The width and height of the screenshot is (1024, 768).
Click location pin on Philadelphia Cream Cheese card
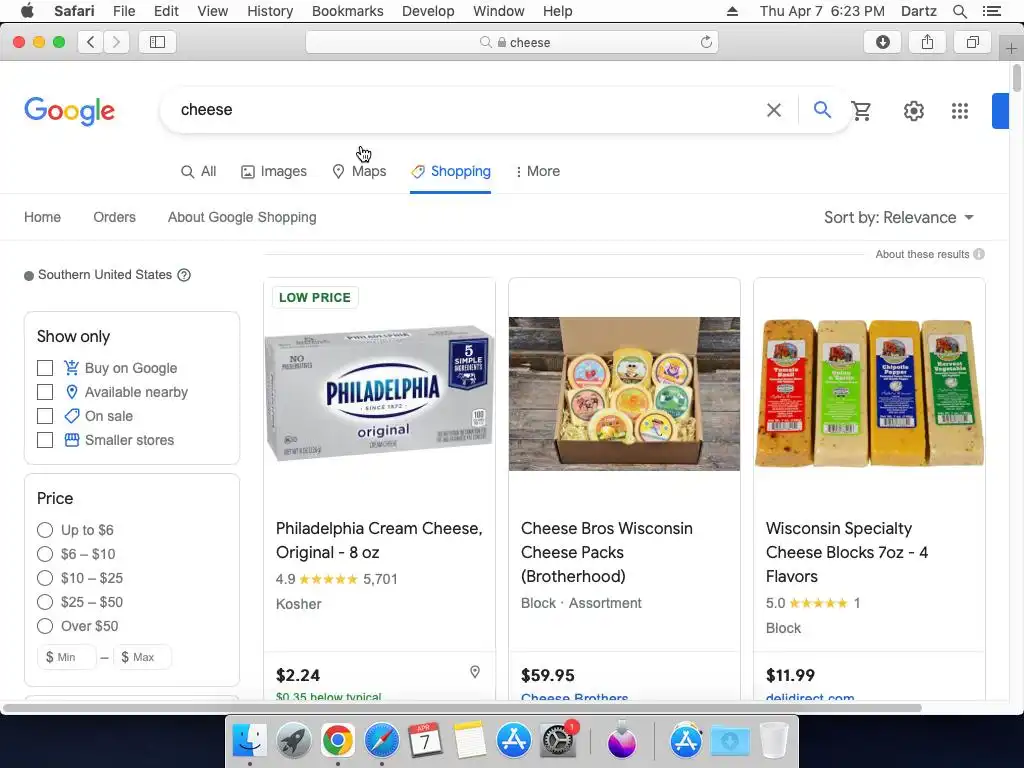(475, 672)
